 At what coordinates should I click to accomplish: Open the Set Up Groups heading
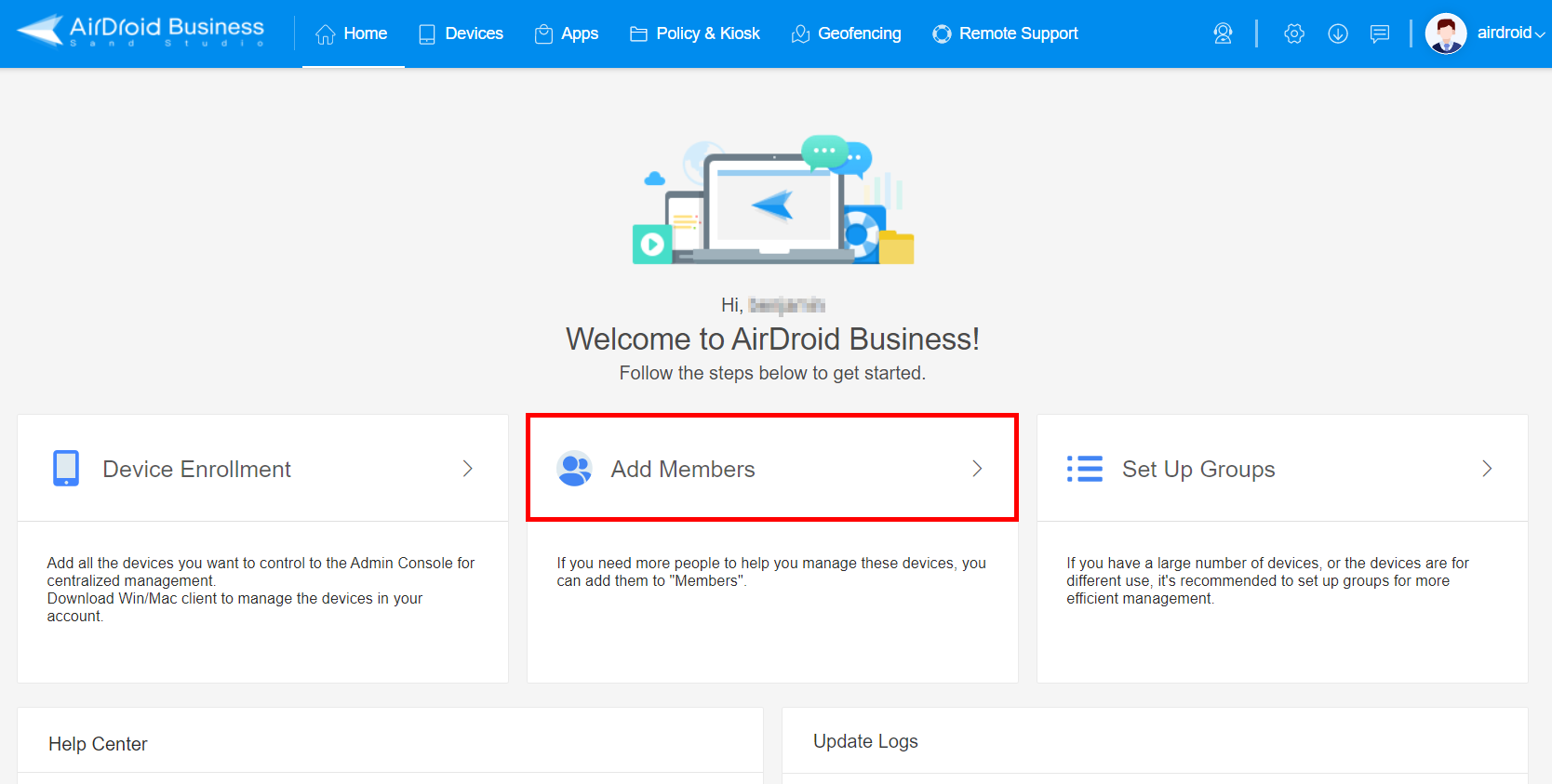click(1198, 469)
